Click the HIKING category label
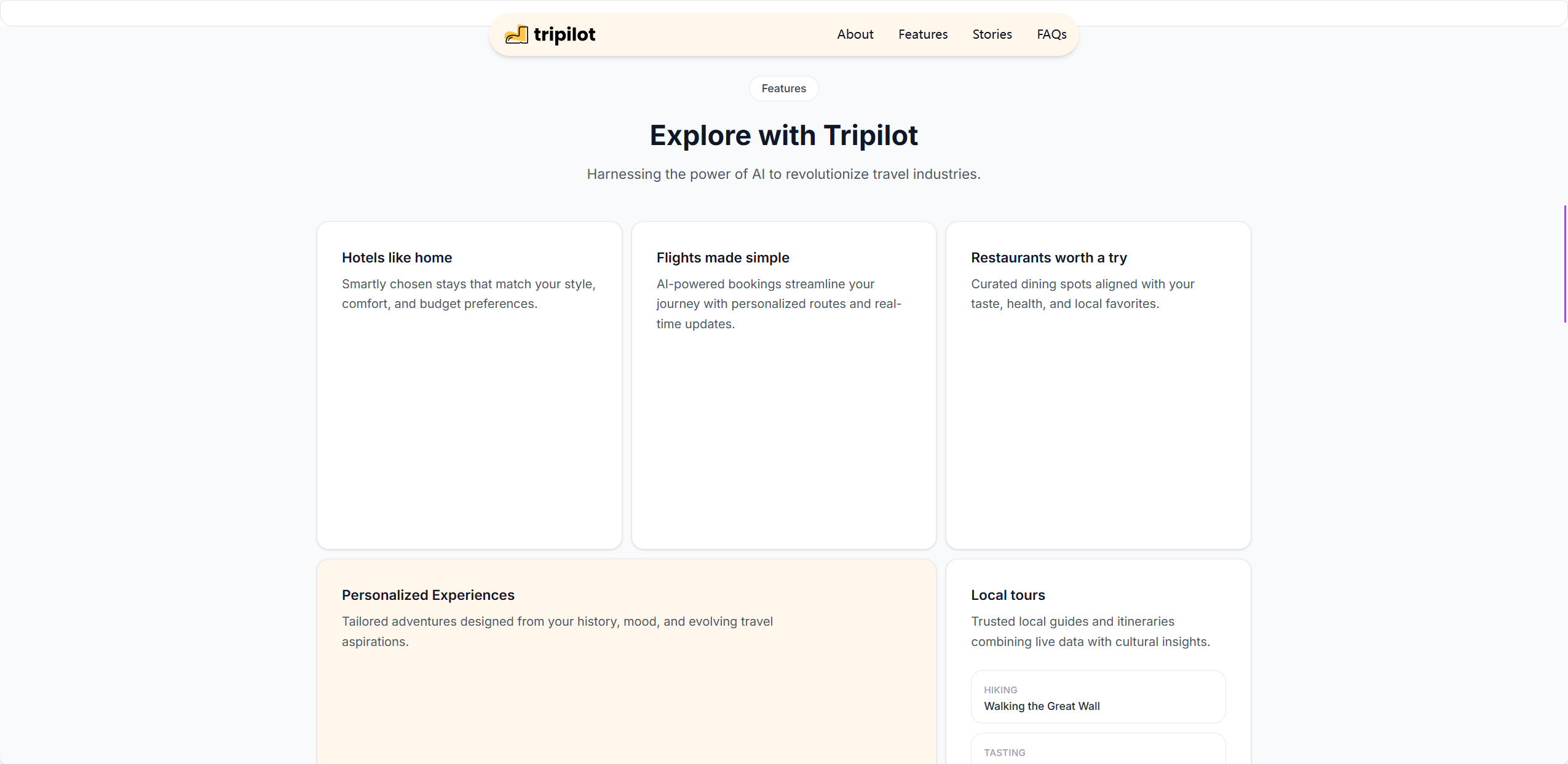Viewport: 1568px width, 764px height. (1000, 690)
